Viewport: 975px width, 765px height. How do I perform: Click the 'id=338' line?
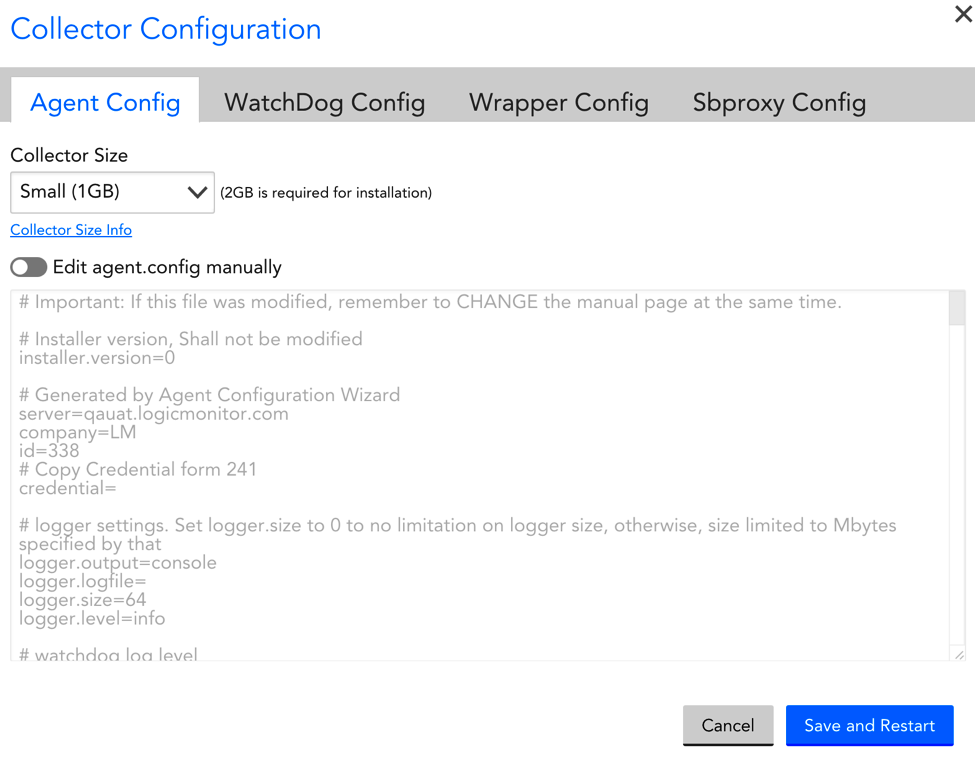tap(49, 450)
